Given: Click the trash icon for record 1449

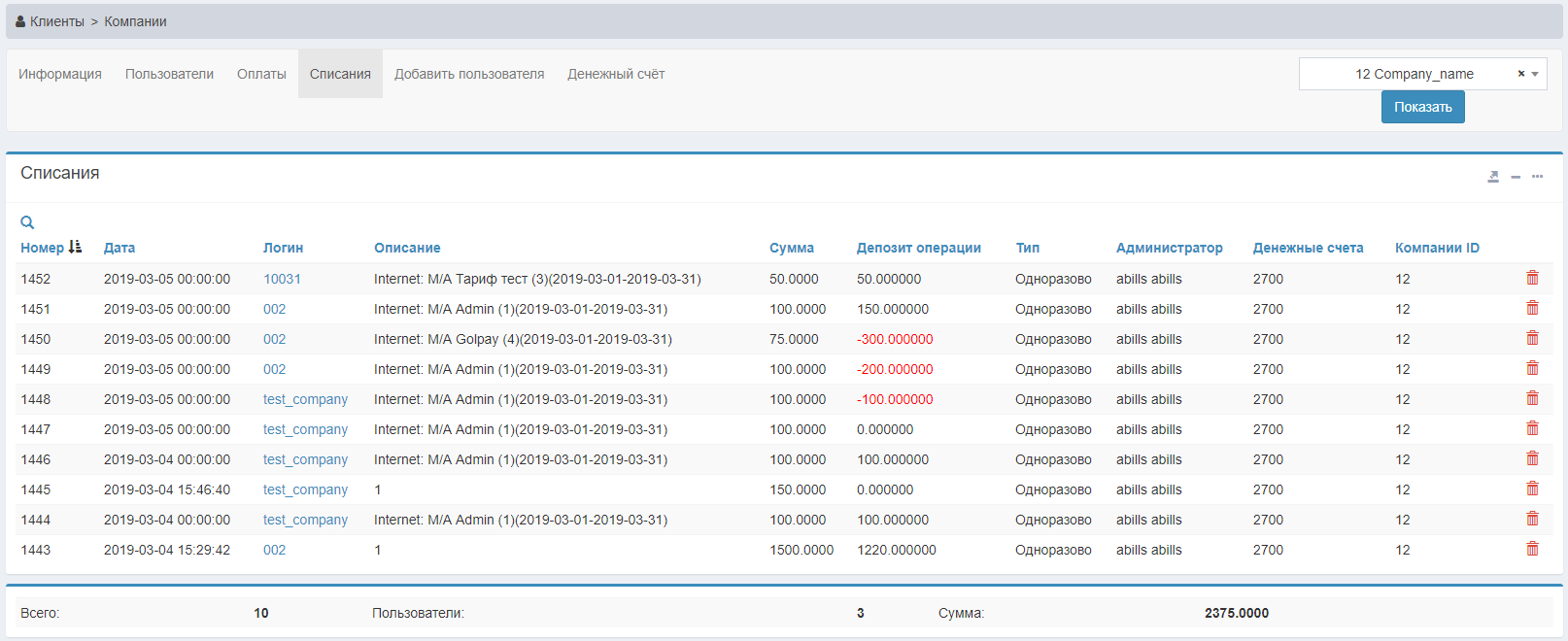Looking at the screenshot, I should pyautogui.click(x=1532, y=368).
